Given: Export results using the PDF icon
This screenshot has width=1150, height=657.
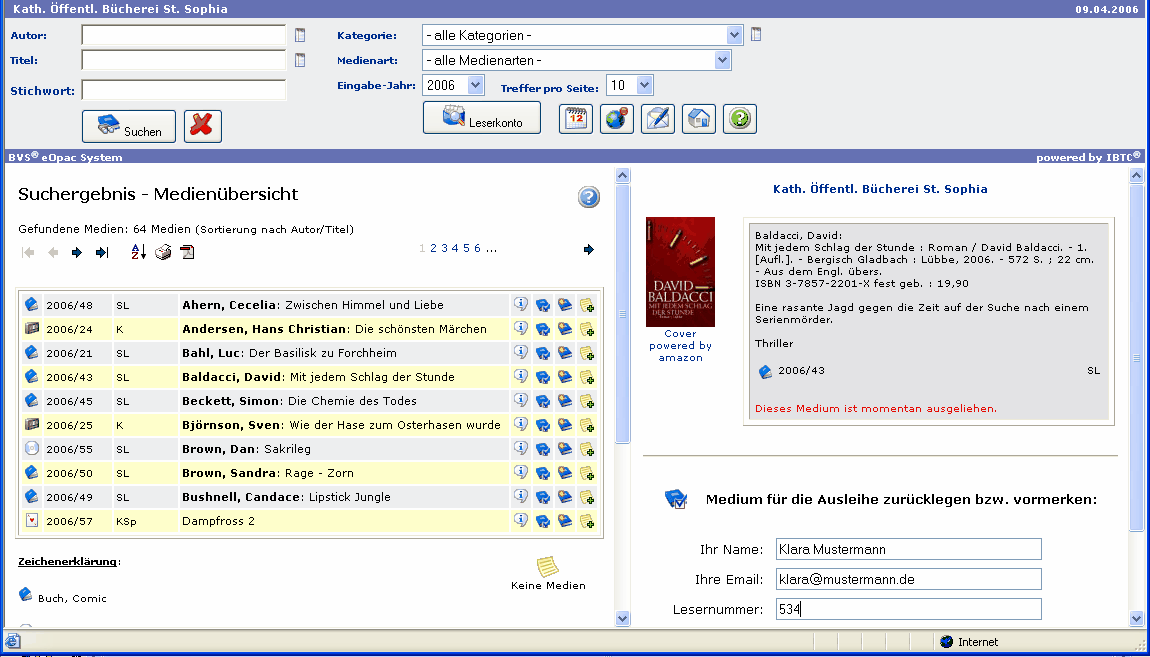Looking at the screenshot, I should click(x=187, y=252).
